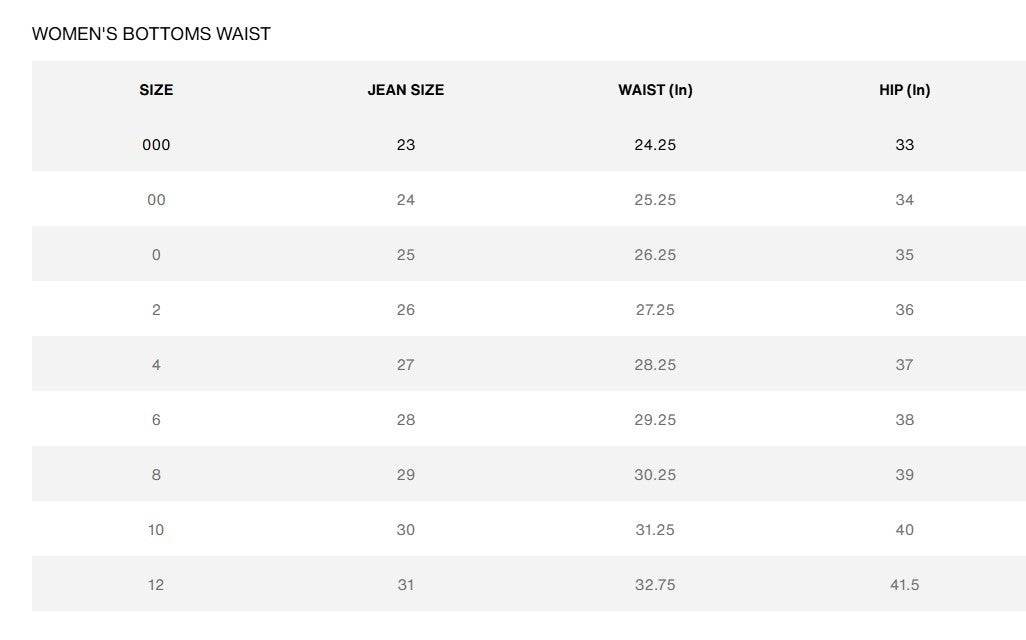Select the HIP (In) column header

904,90
